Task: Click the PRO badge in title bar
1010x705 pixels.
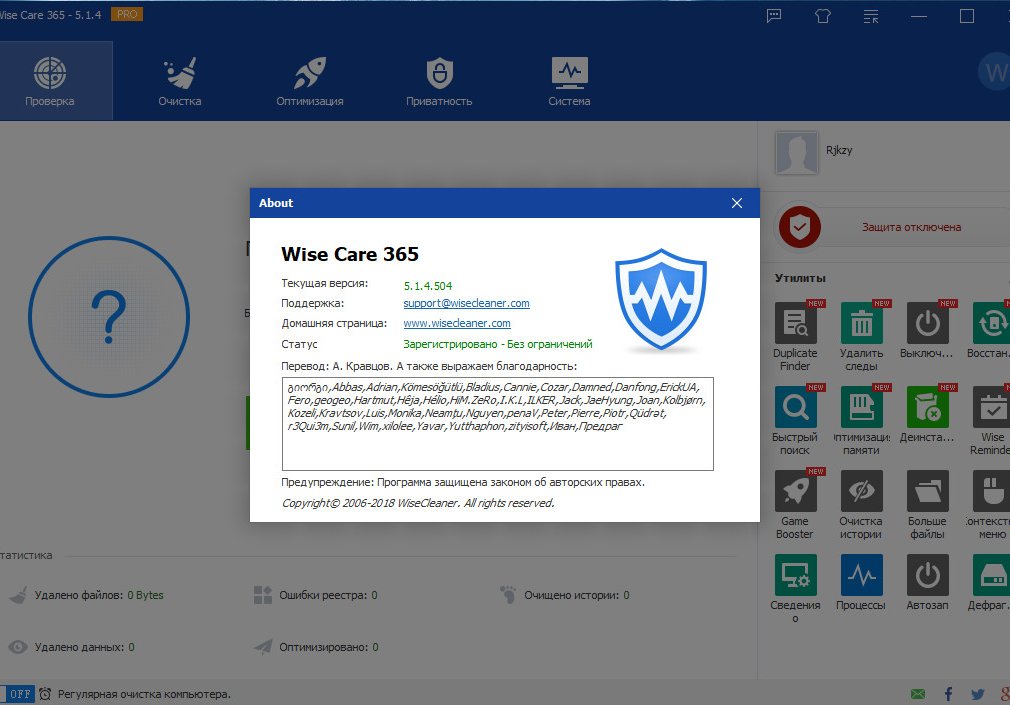Action: coord(127,14)
